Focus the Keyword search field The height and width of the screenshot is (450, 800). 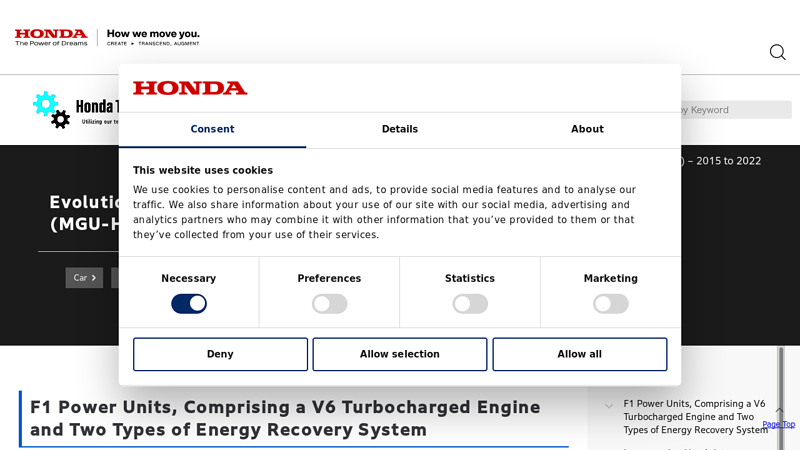(736, 110)
